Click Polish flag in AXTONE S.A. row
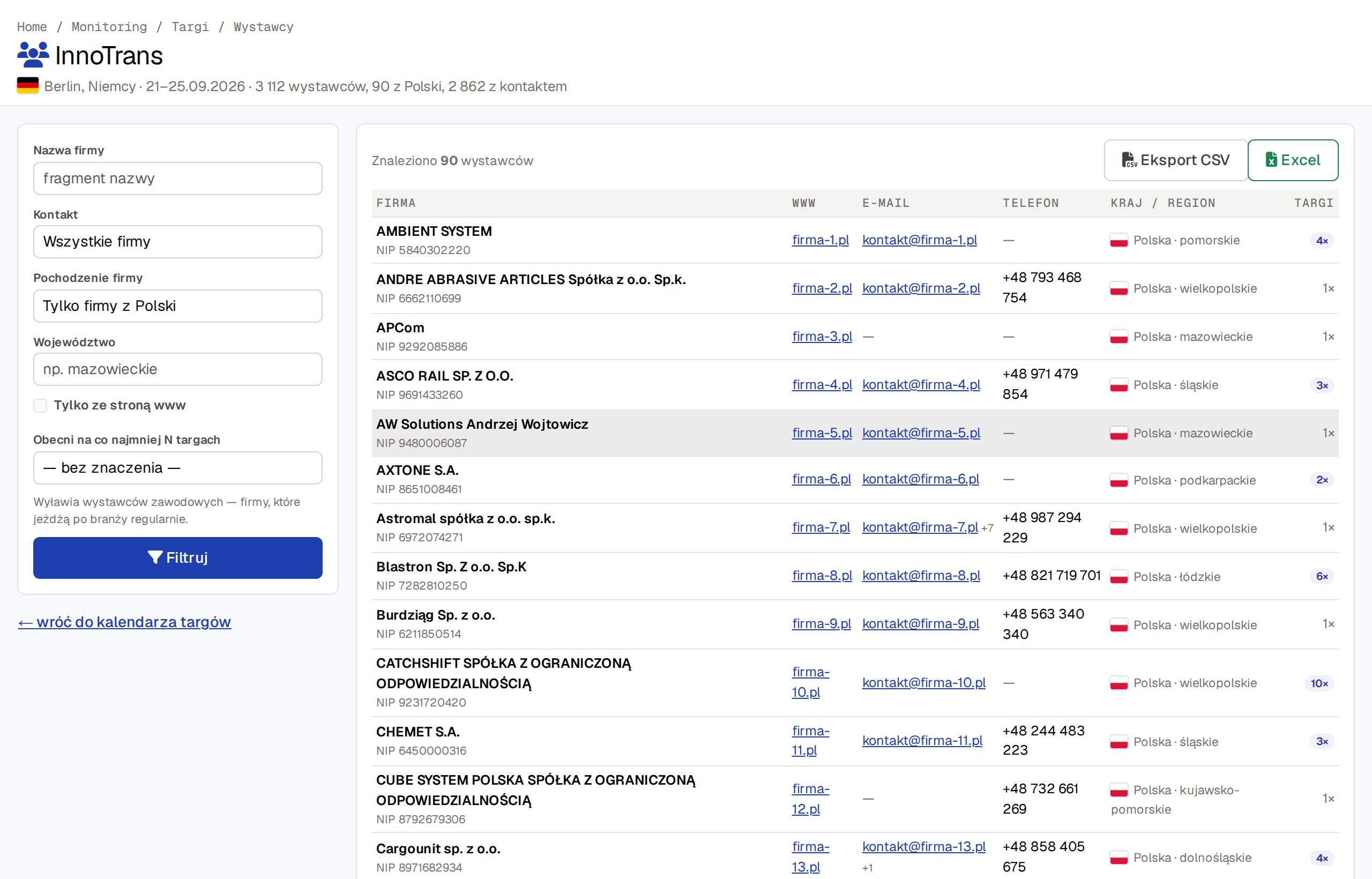 point(1119,480)
